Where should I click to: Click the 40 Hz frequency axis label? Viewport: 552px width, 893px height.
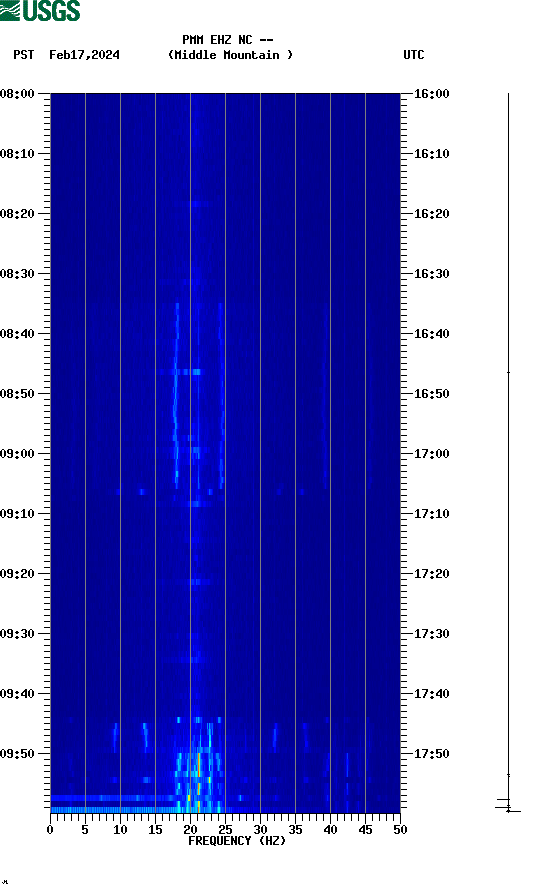click(x=330, y=830)
